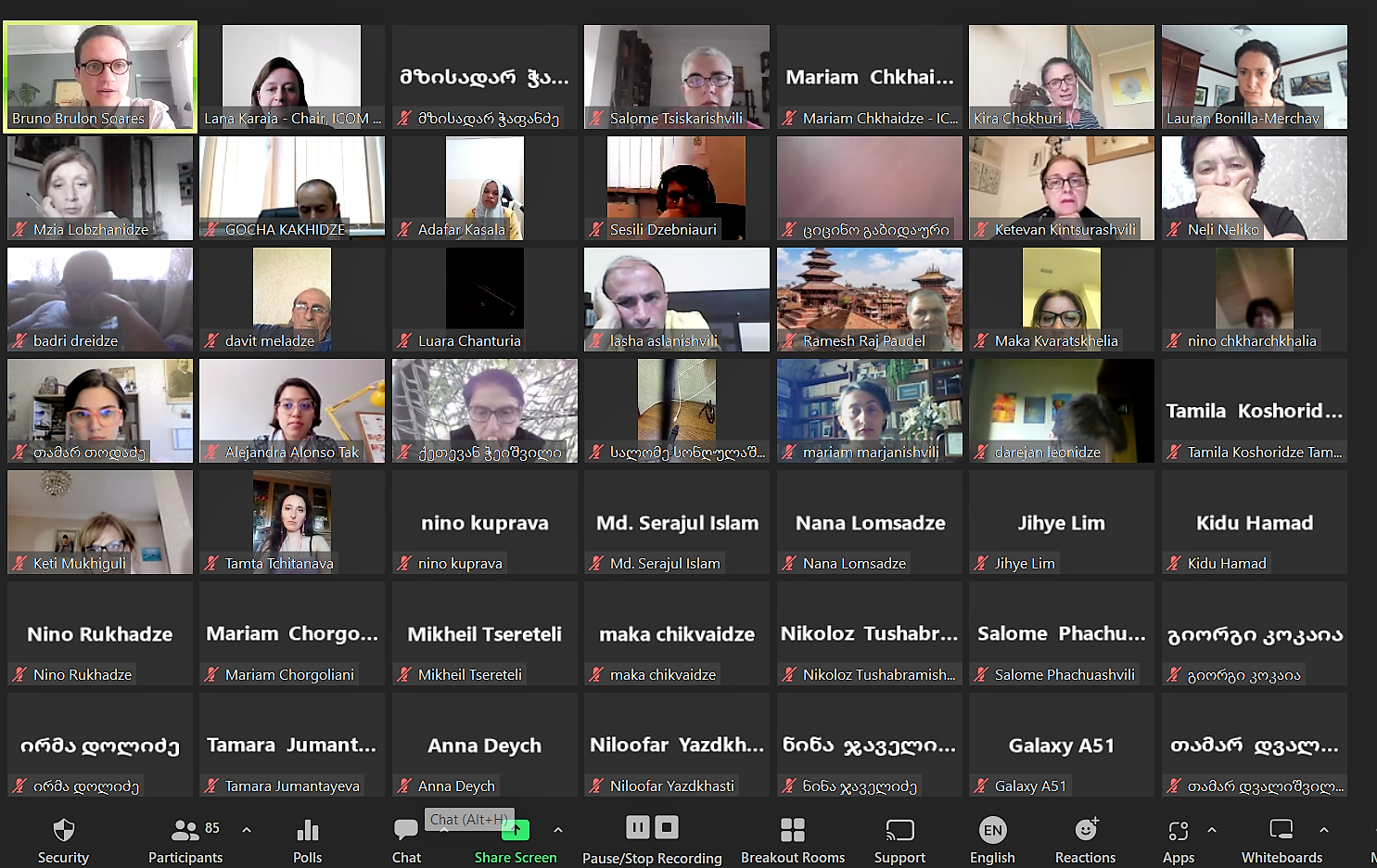Open the Whiteboards icon
The height and width of the screenshot is (868, 1377).
(x=1281, y=830)
